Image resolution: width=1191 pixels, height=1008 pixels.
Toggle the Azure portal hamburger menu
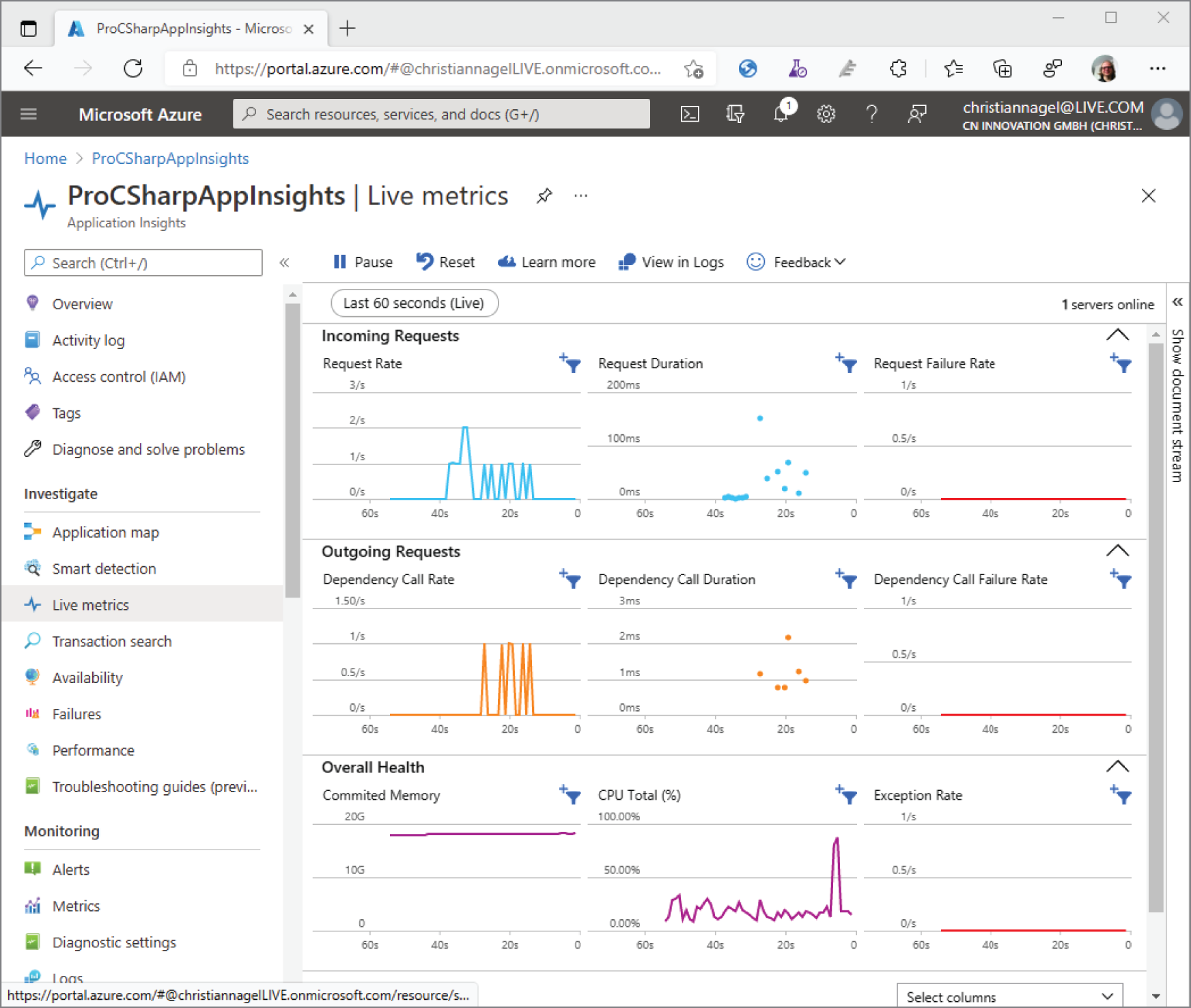28,114
